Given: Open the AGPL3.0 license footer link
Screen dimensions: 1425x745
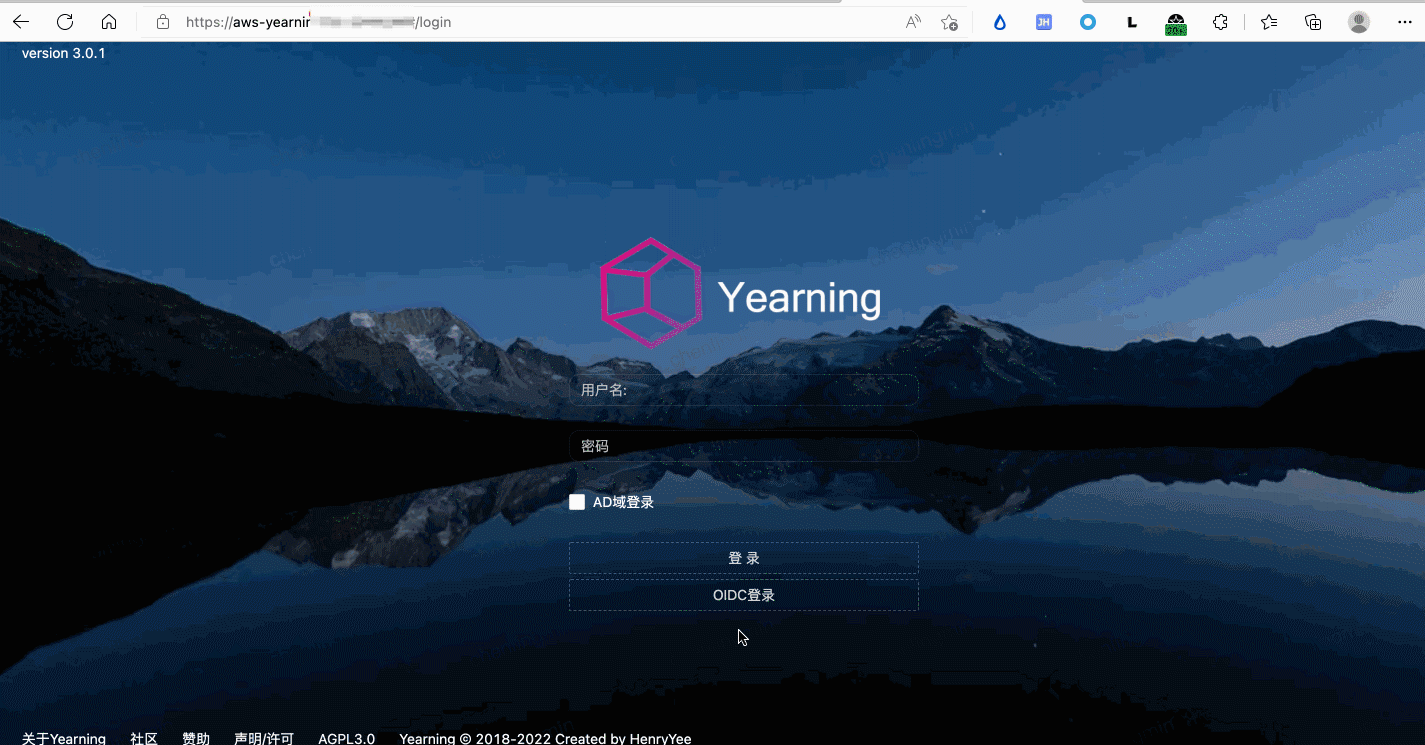Looking at the screenshot, I should tap(347, 738).
